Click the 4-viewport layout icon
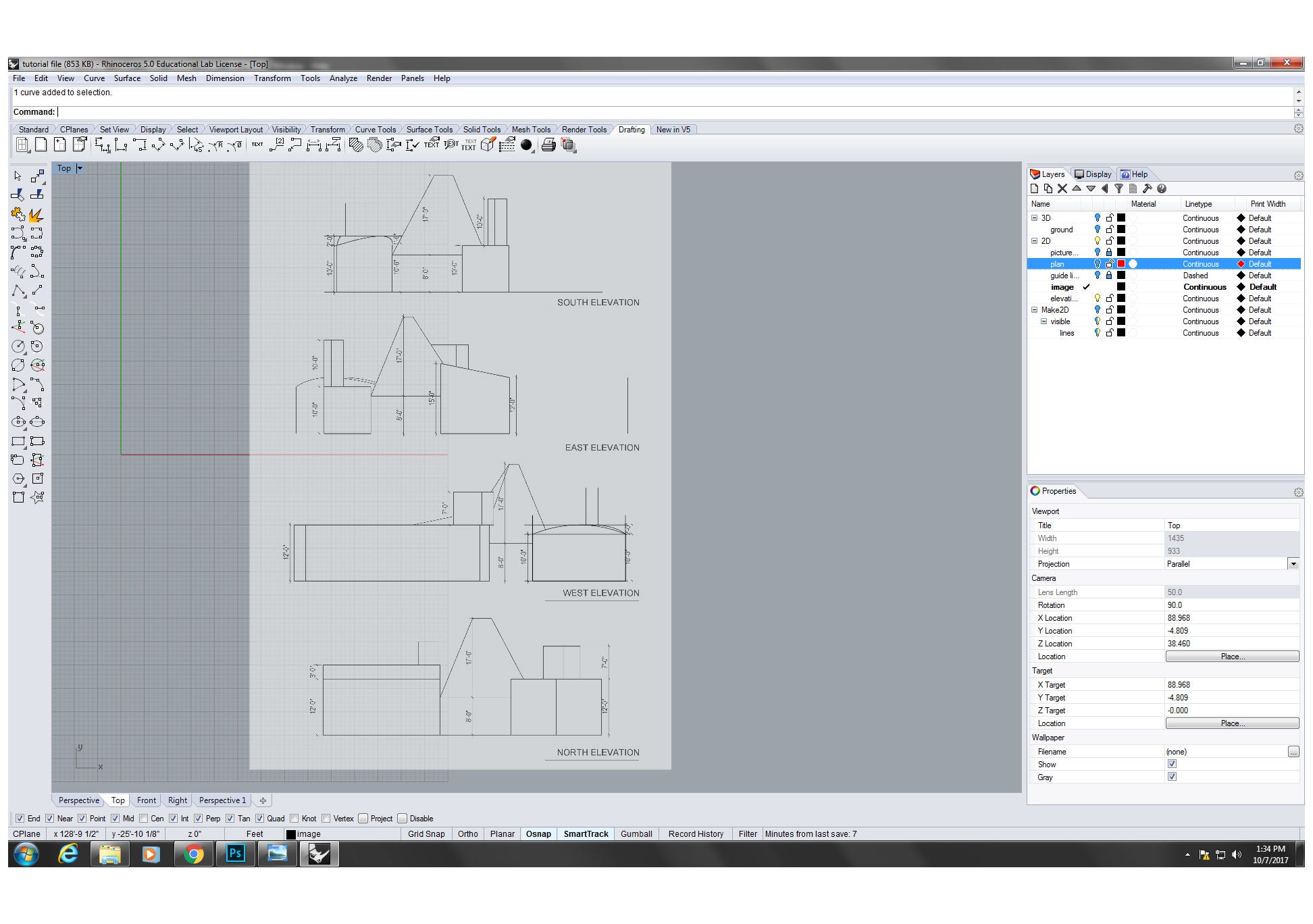Image resolution: width=1313 pixels, height=924 pixels. 22,145
